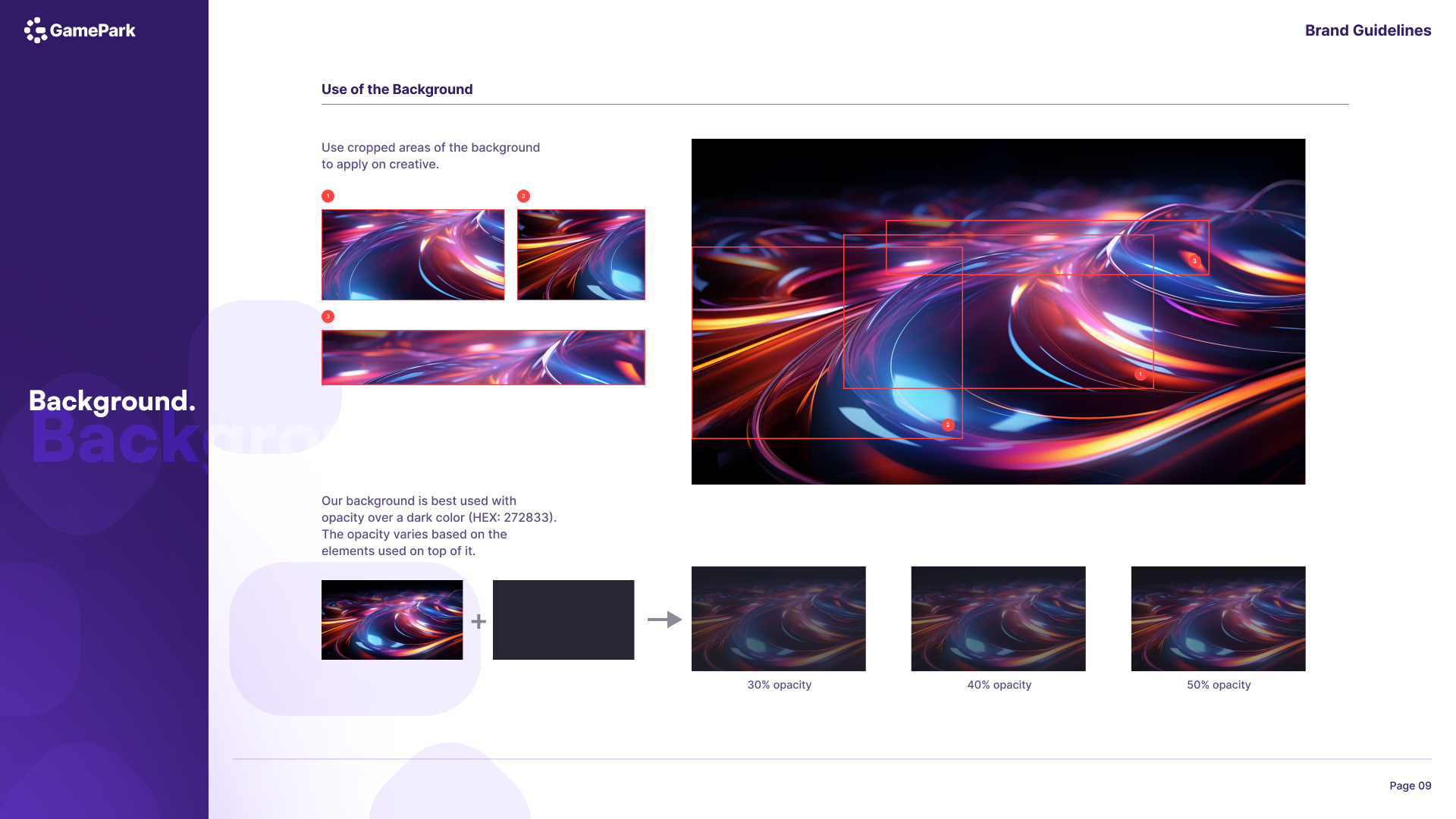
Task: Select the 40% opacity preview image
Action: click(999, 619)
